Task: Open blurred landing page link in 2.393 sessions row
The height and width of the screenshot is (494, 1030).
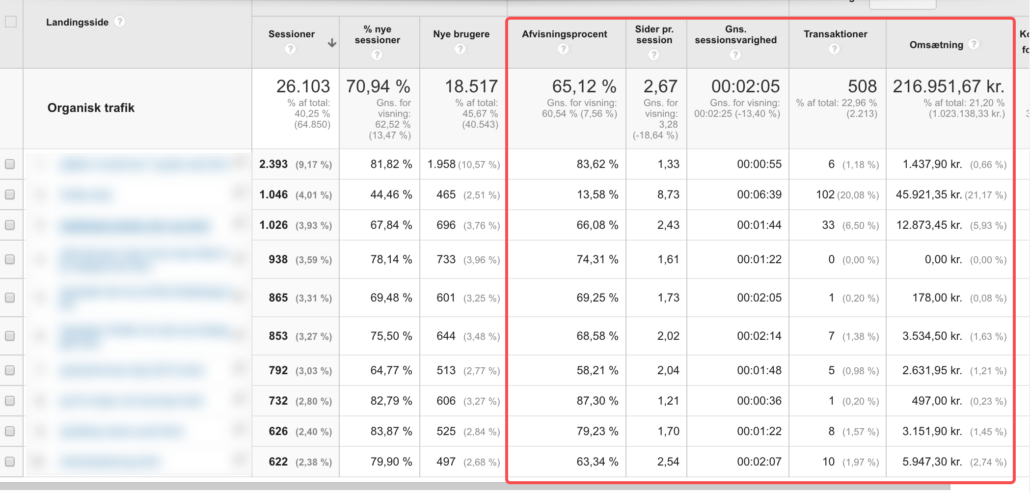Action: [143, 165]
